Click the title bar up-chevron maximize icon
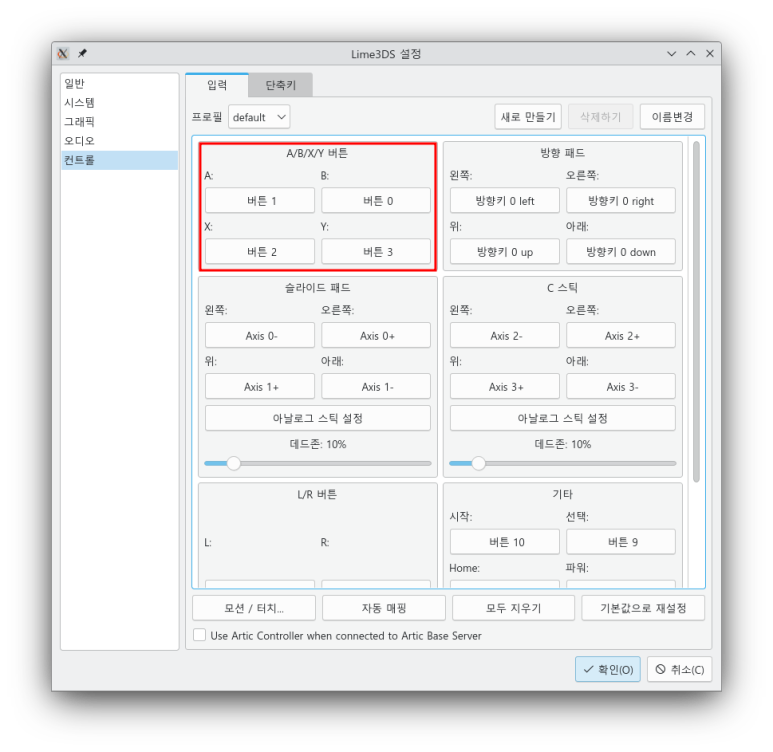Viewport: 773px width, 752px height. tap(691, 53)
